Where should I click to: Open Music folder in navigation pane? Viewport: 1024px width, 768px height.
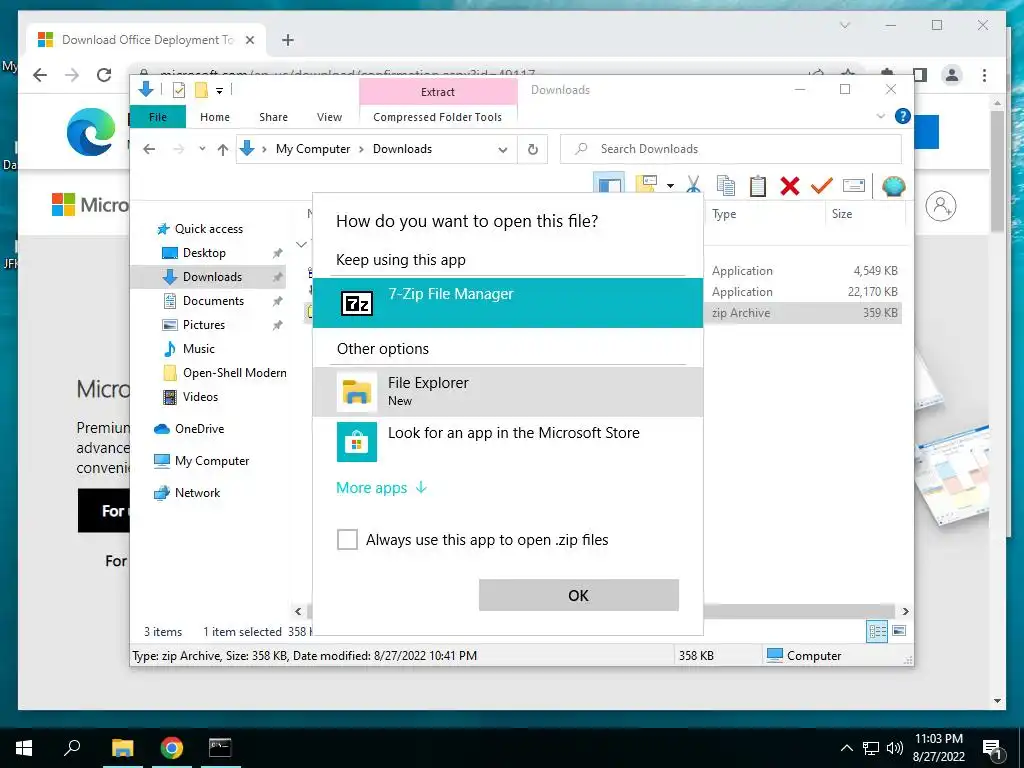pos(199,349)
